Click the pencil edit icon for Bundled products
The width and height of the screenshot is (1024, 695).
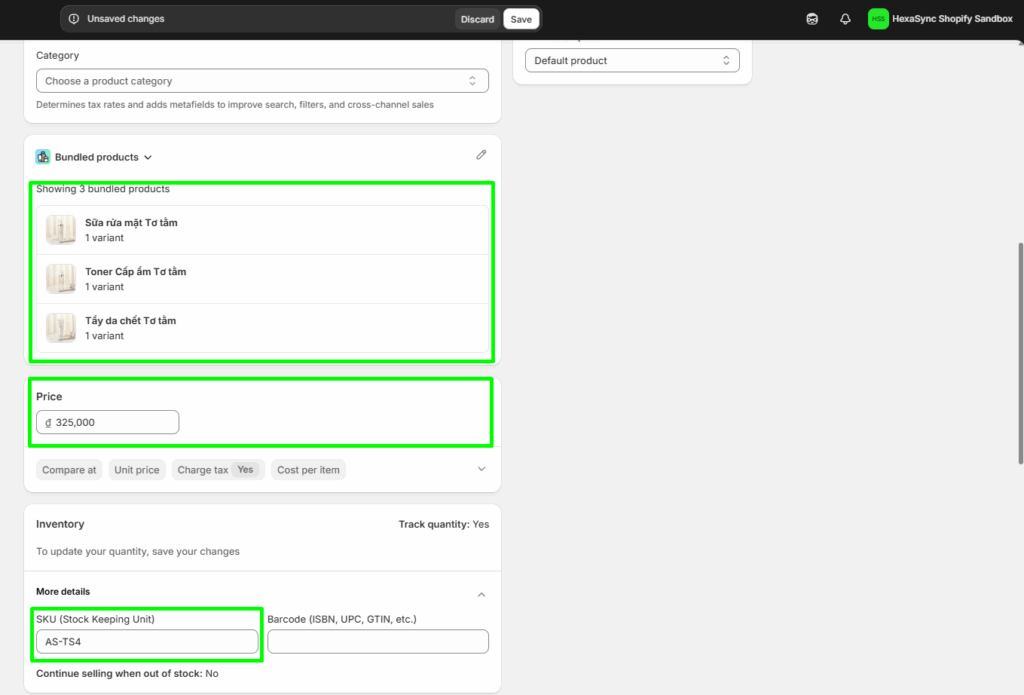[481, 155]
